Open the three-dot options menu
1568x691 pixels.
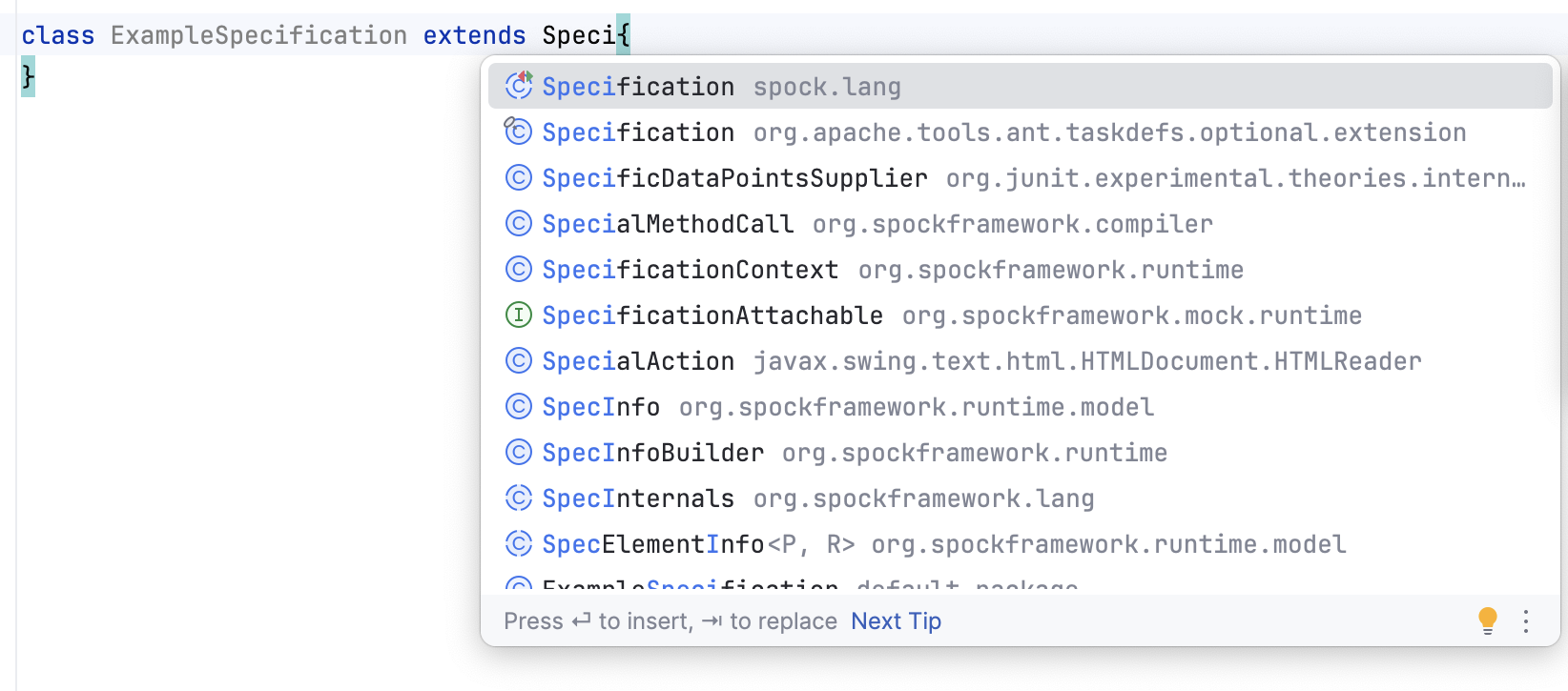1525,620
